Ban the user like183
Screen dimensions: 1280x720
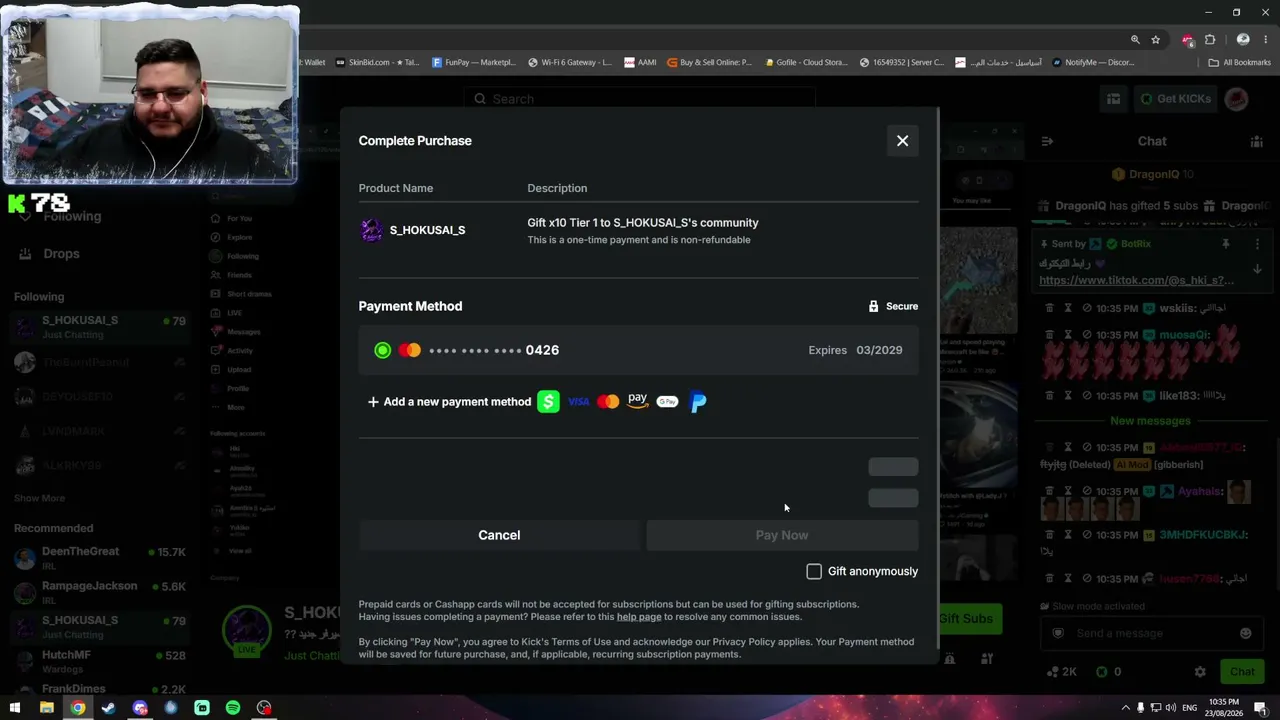[x=1087, y=395]
